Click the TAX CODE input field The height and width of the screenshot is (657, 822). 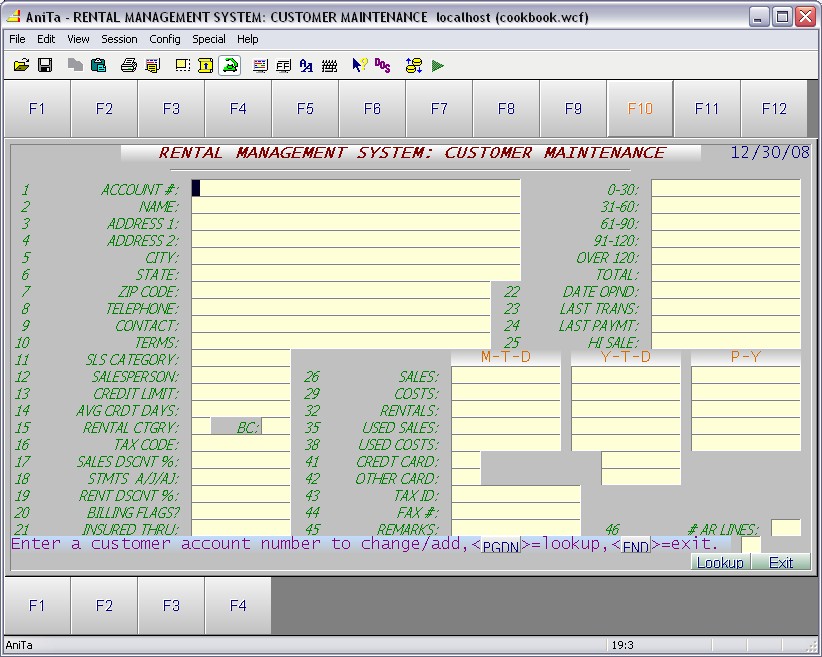(x=241, y=444)
